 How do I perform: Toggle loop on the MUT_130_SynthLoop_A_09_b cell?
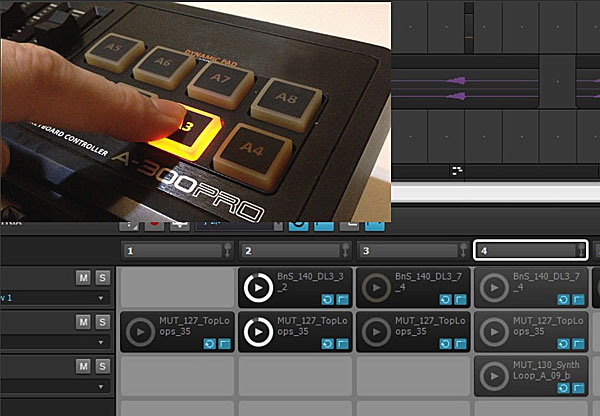(x=563, y=388)
